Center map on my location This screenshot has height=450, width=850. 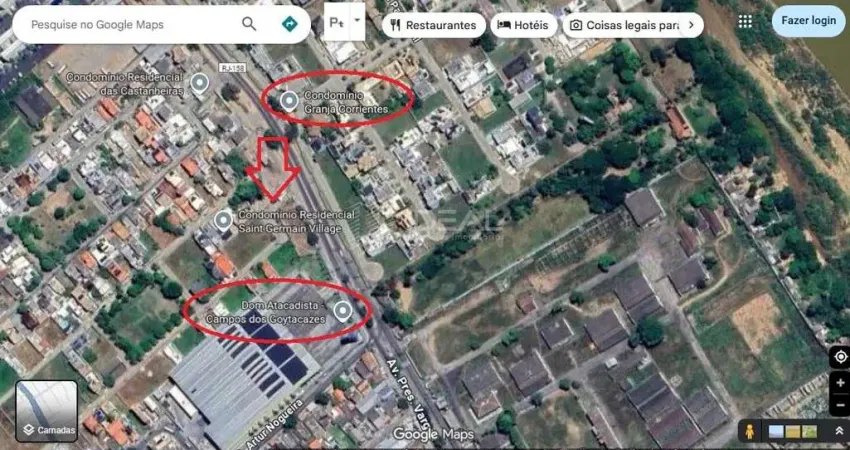(x=840, y=357)
